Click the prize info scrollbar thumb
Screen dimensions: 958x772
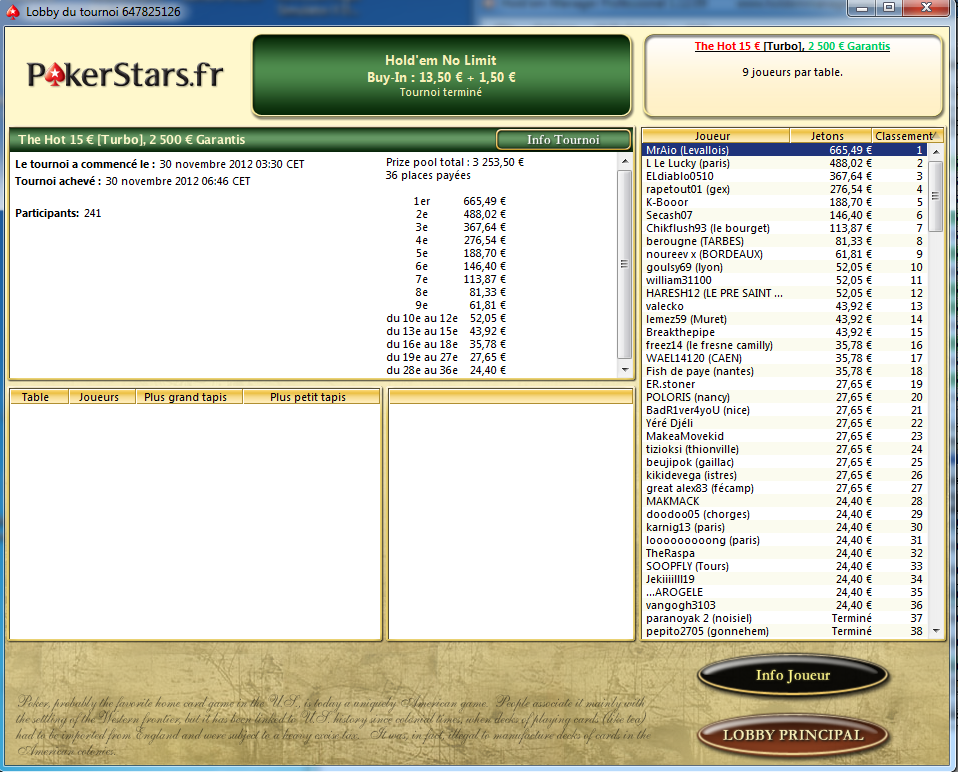[x=624, y=264]
